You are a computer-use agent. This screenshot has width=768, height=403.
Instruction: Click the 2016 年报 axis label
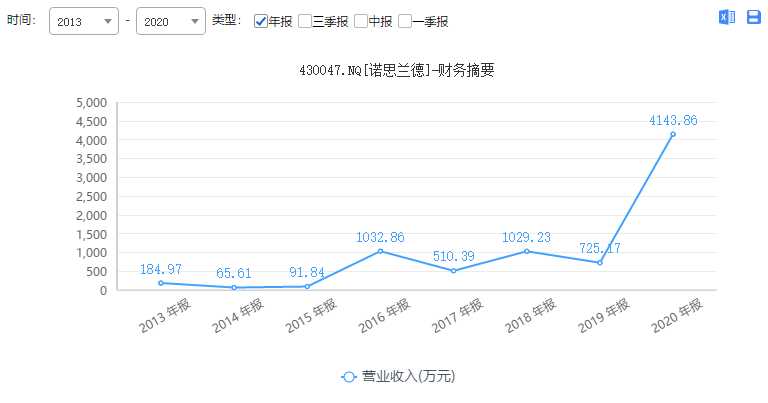[x=384, y=316]
